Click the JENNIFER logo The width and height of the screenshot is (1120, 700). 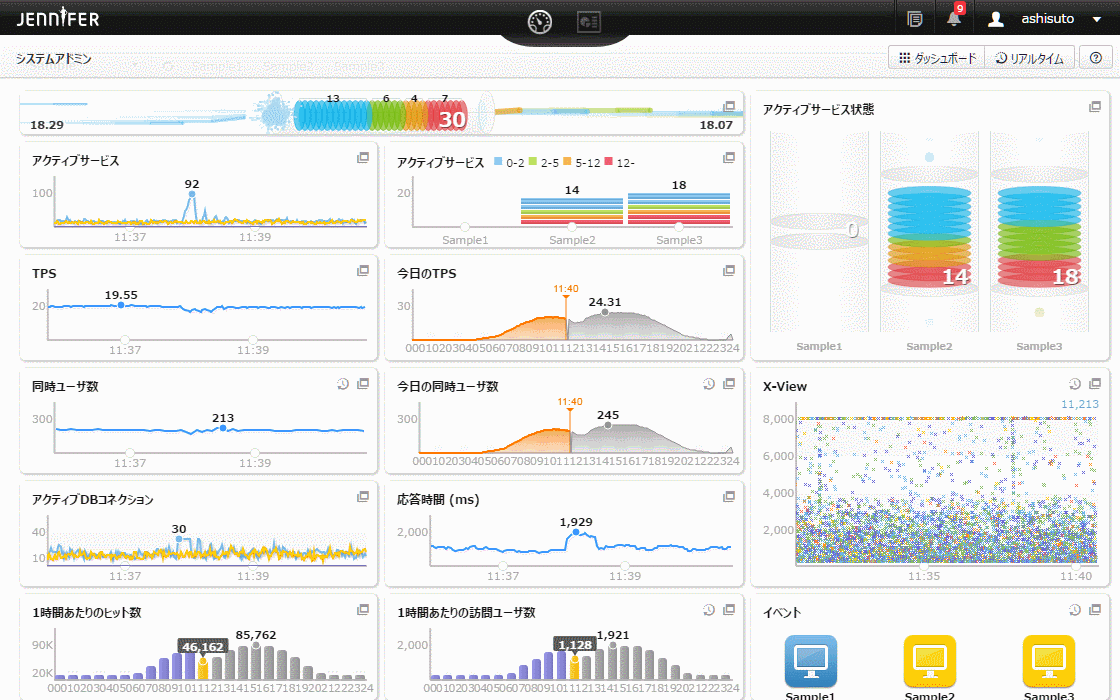(x=58, y=19)
